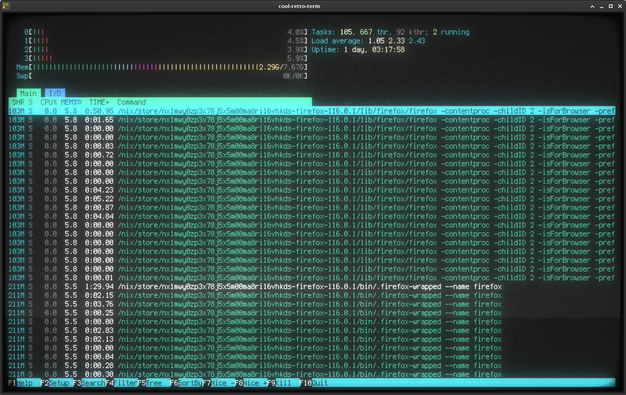Click the F1 Help function key
The image size is (626, 395).
(x=24, y=383)
